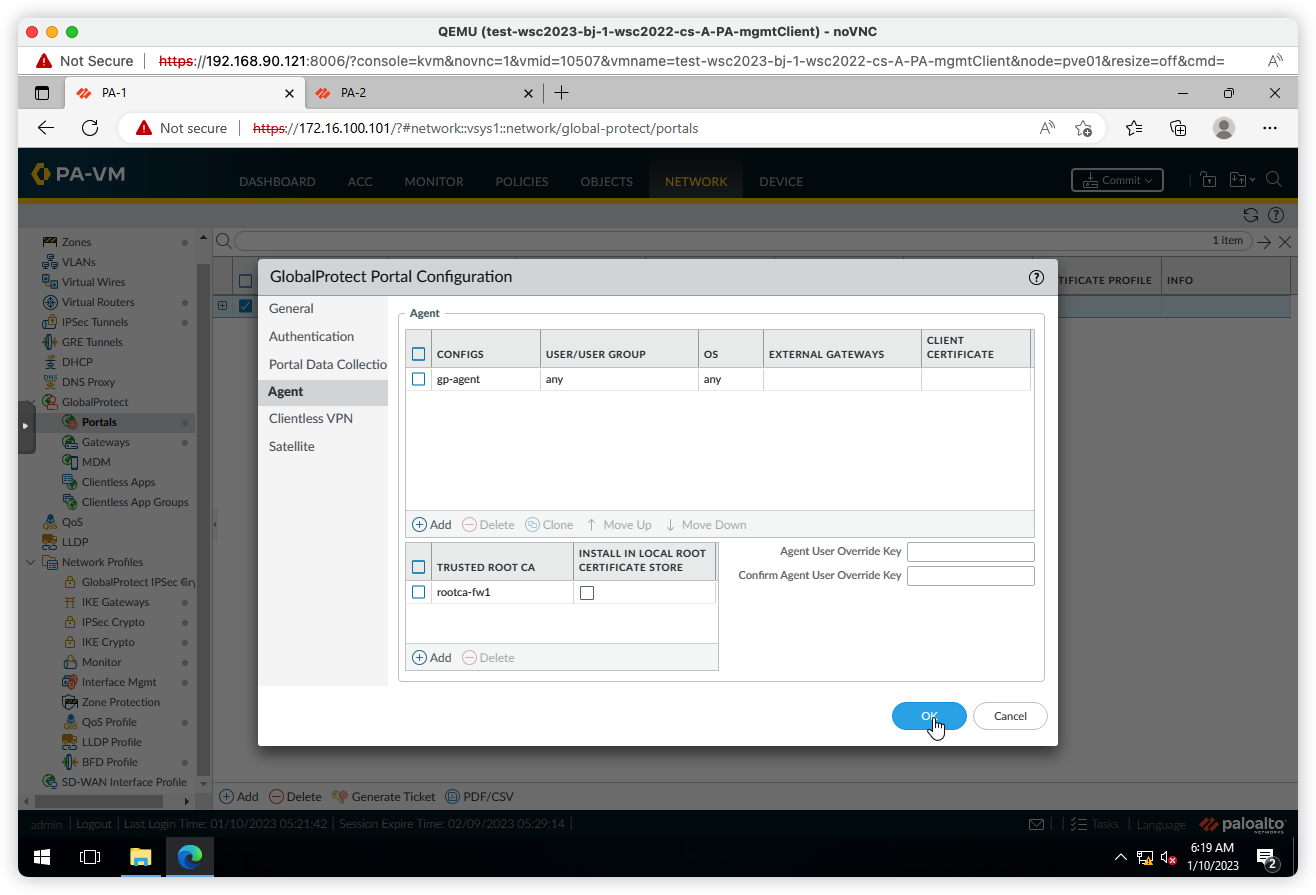Open the Language option in the footer
The image size is (1316, 895).
coord(1161,825)
